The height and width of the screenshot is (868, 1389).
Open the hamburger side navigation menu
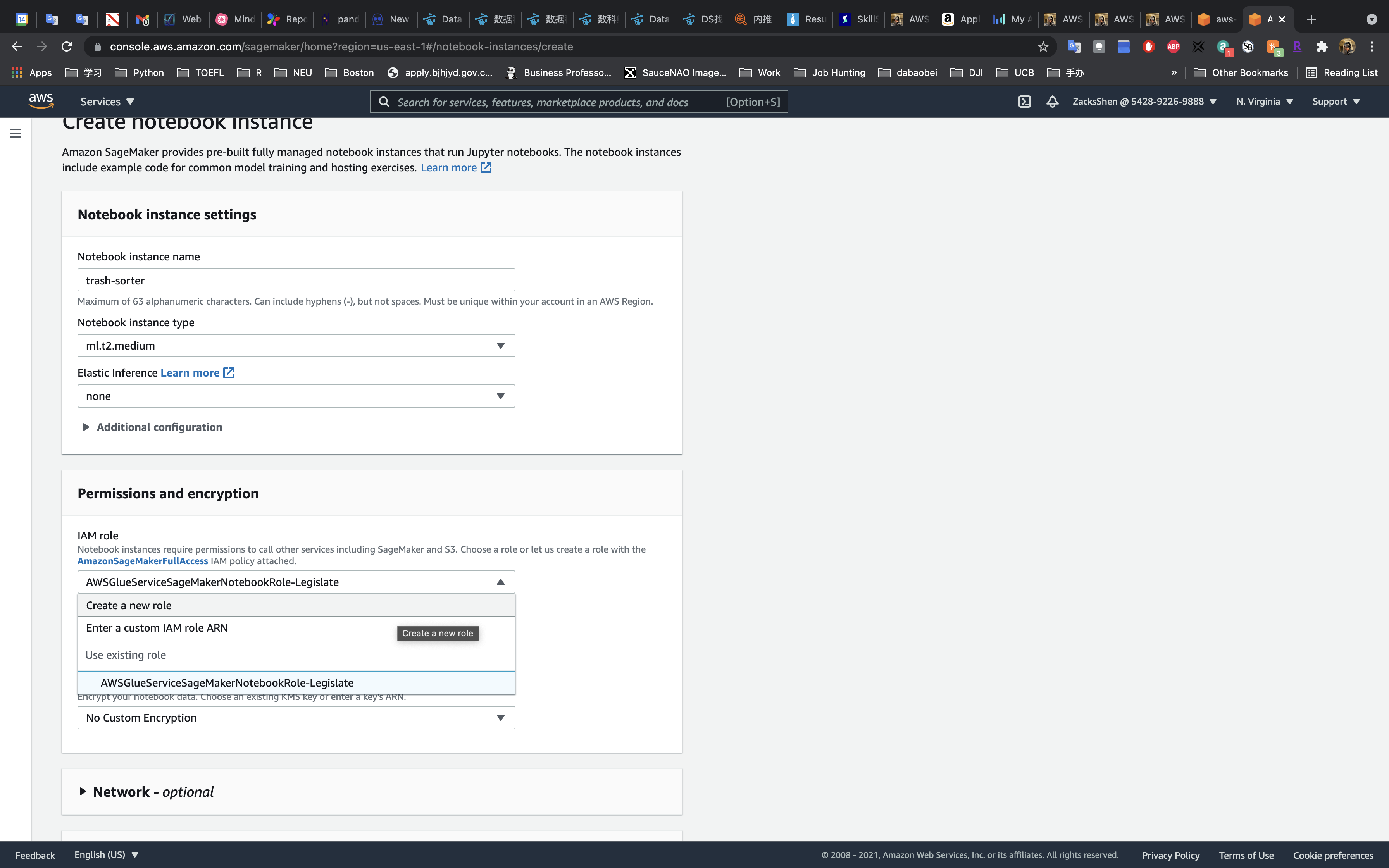[x=16, y=133]
